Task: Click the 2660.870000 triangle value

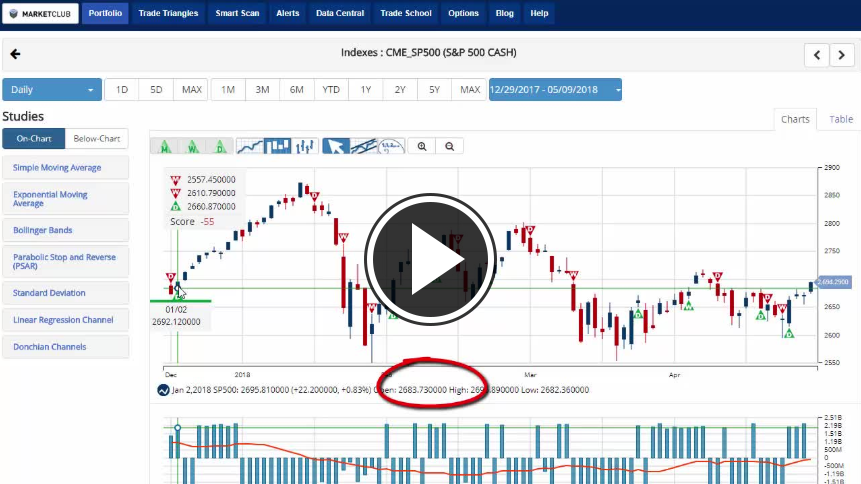Action: pyautogui.click(x=211, y=207)
